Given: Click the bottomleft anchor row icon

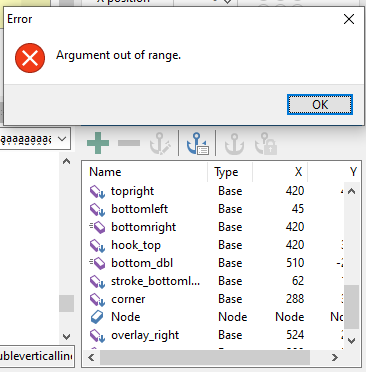Looking at the screenshot, I should click(97, 209).
